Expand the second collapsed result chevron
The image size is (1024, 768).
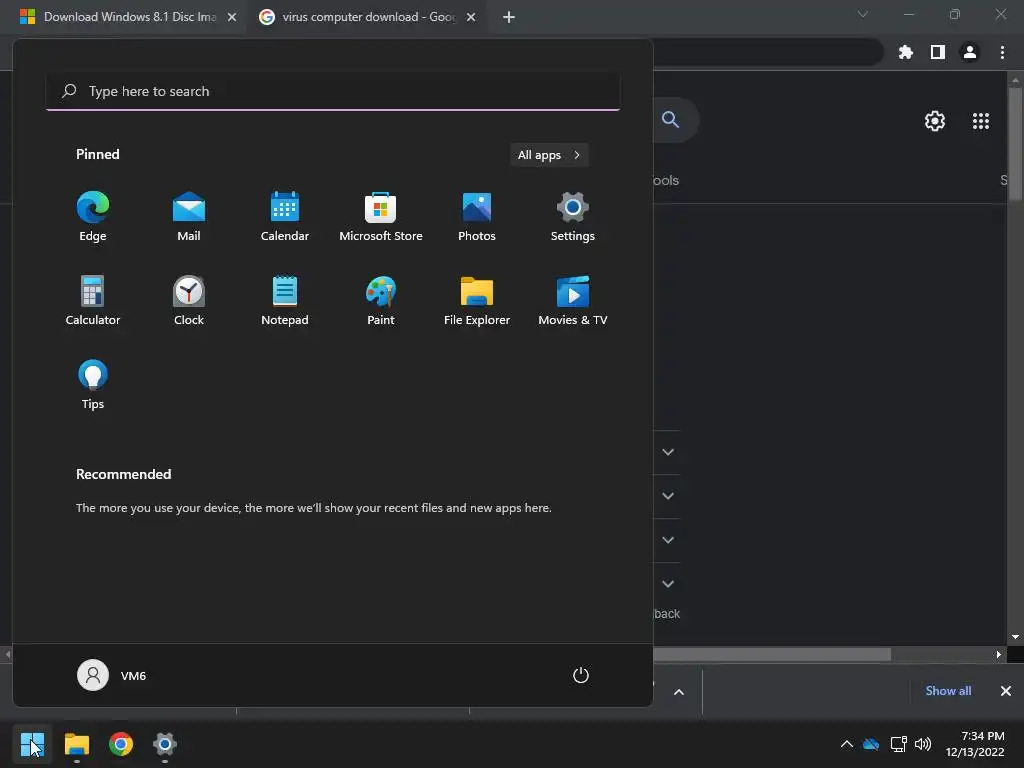668,496
